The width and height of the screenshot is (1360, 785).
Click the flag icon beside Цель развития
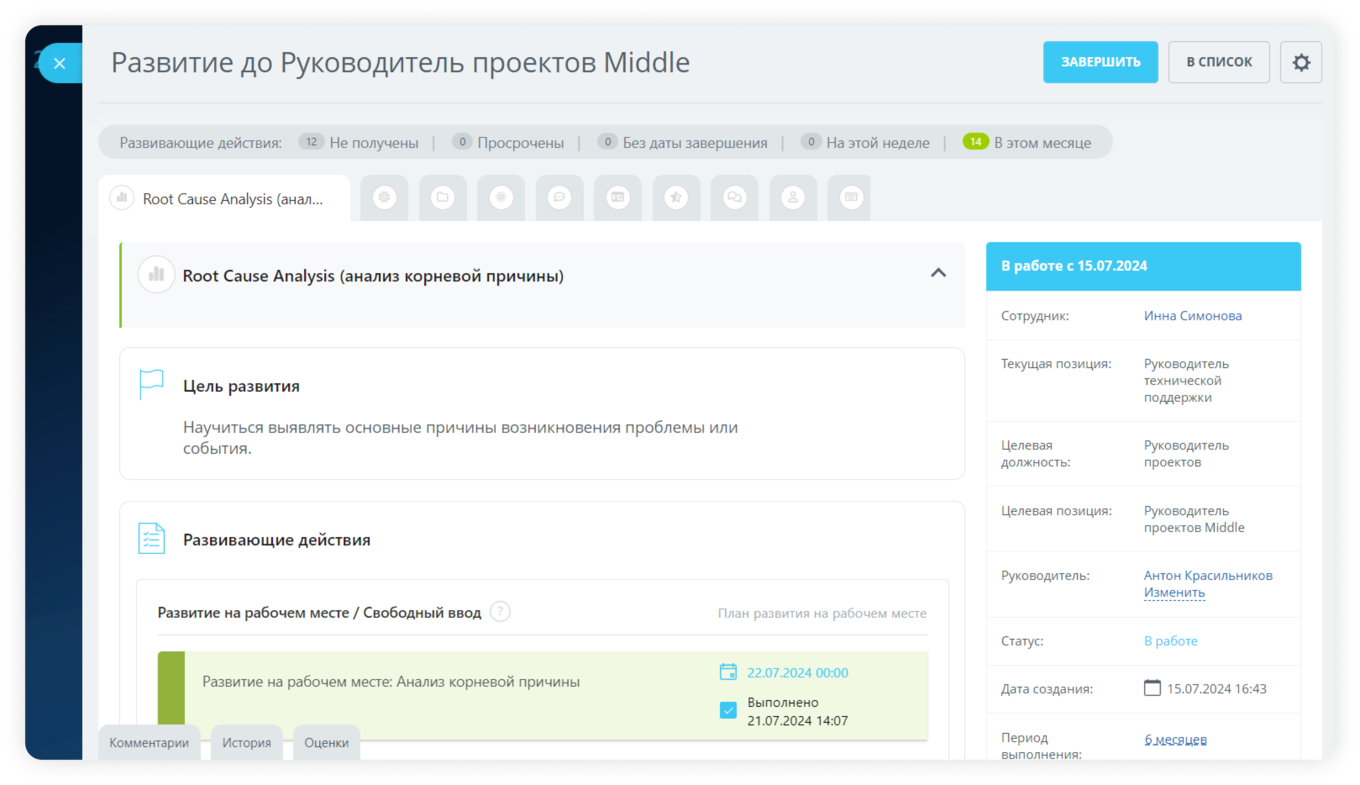151,384
